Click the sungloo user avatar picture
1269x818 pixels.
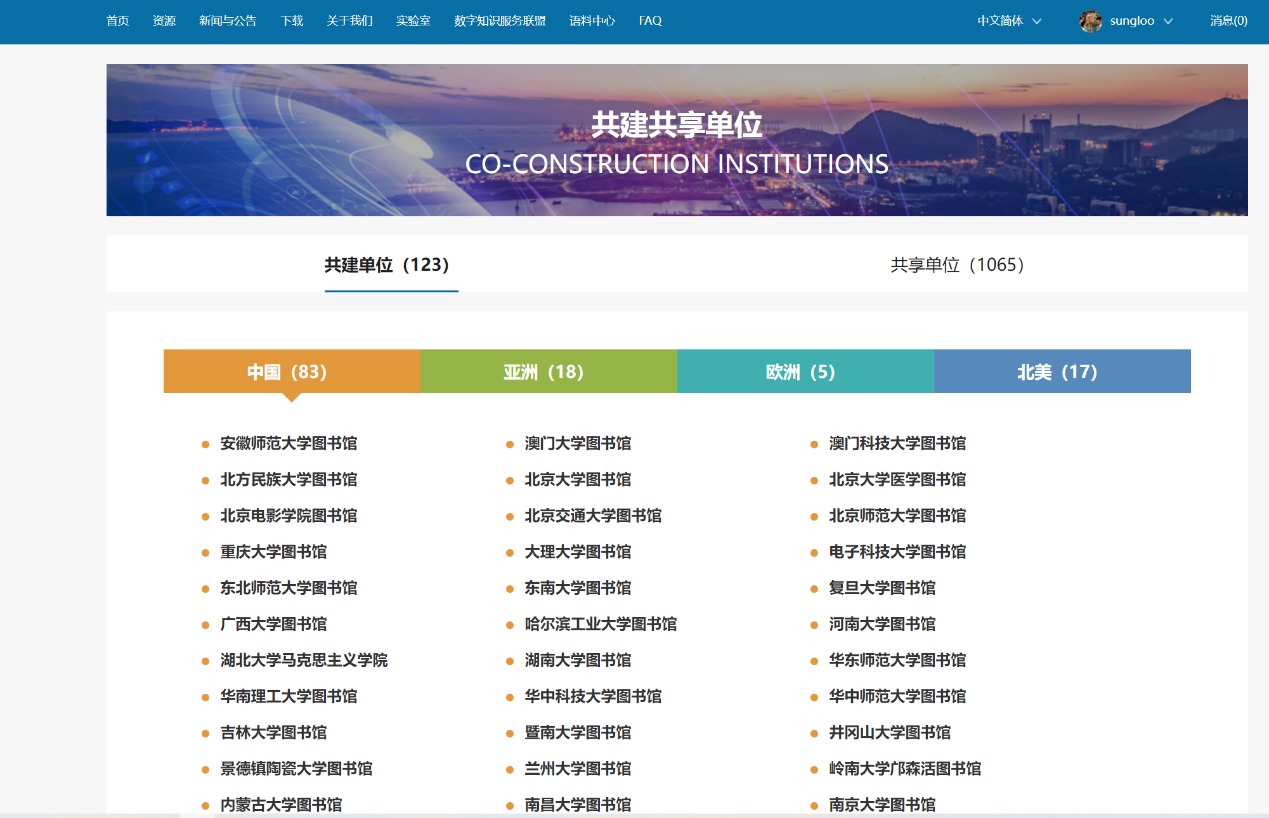[x=1091, y=21]
